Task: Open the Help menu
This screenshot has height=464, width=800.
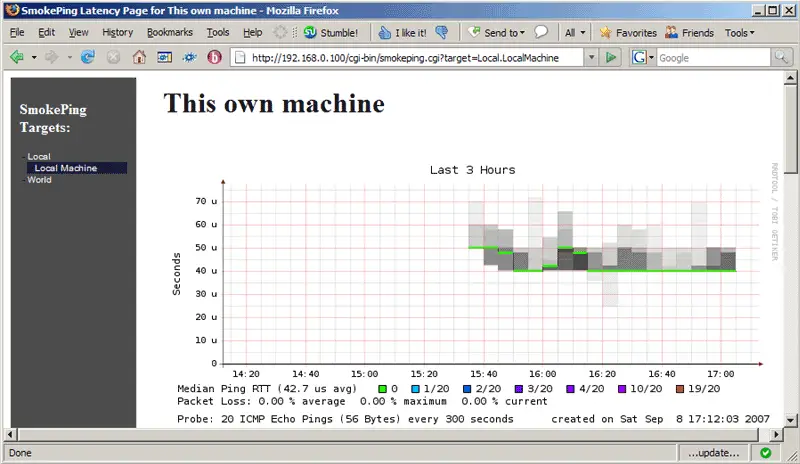Action: tap(253, 32)
